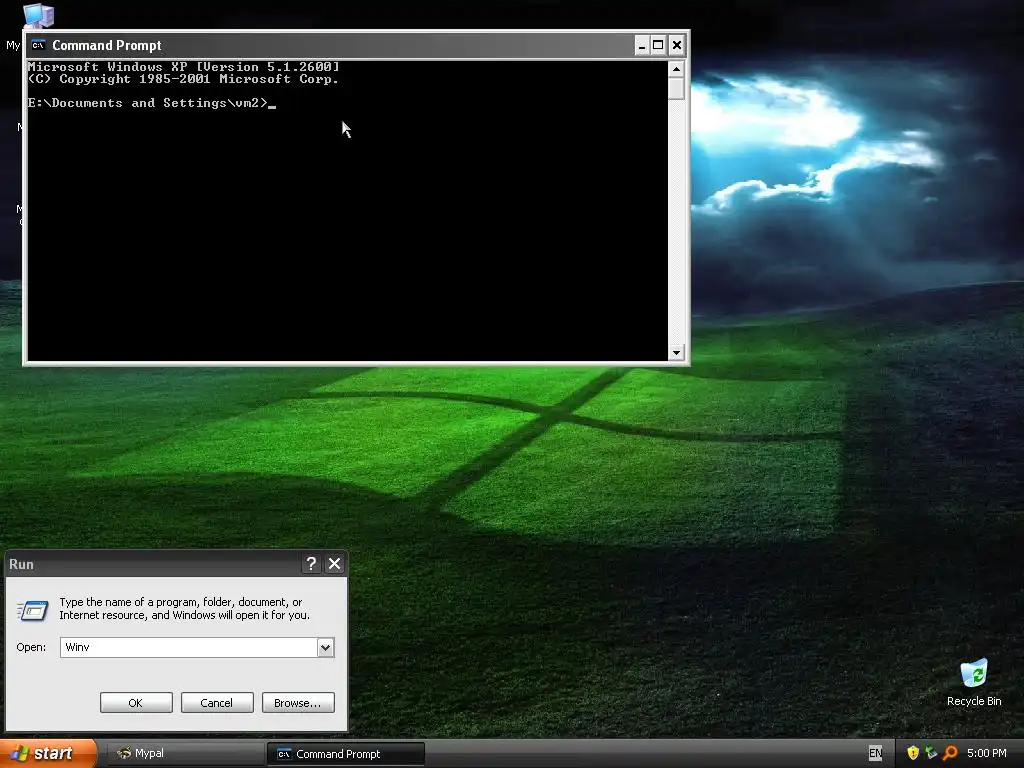Click the Microsoft Windows XP version line
The width and height of the screenshot is (1024, 768).
click(x=184, y=67)
